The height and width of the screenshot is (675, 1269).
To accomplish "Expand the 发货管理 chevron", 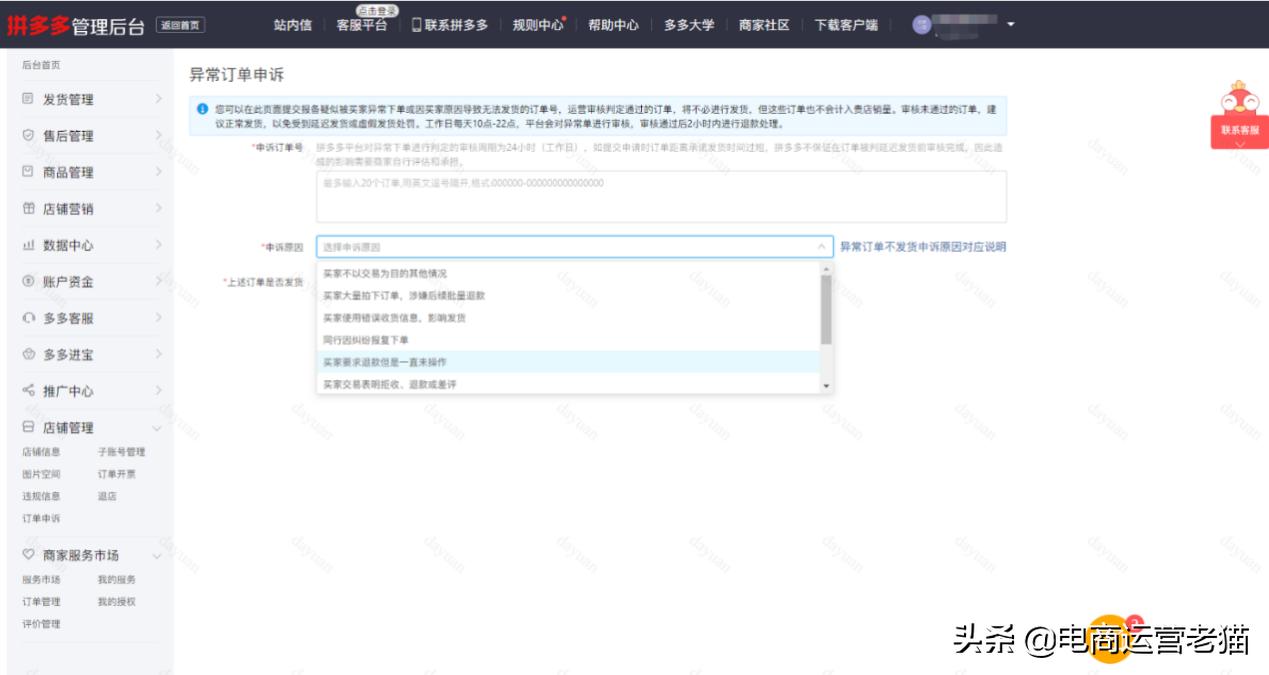I will click(x=158, y=99).
